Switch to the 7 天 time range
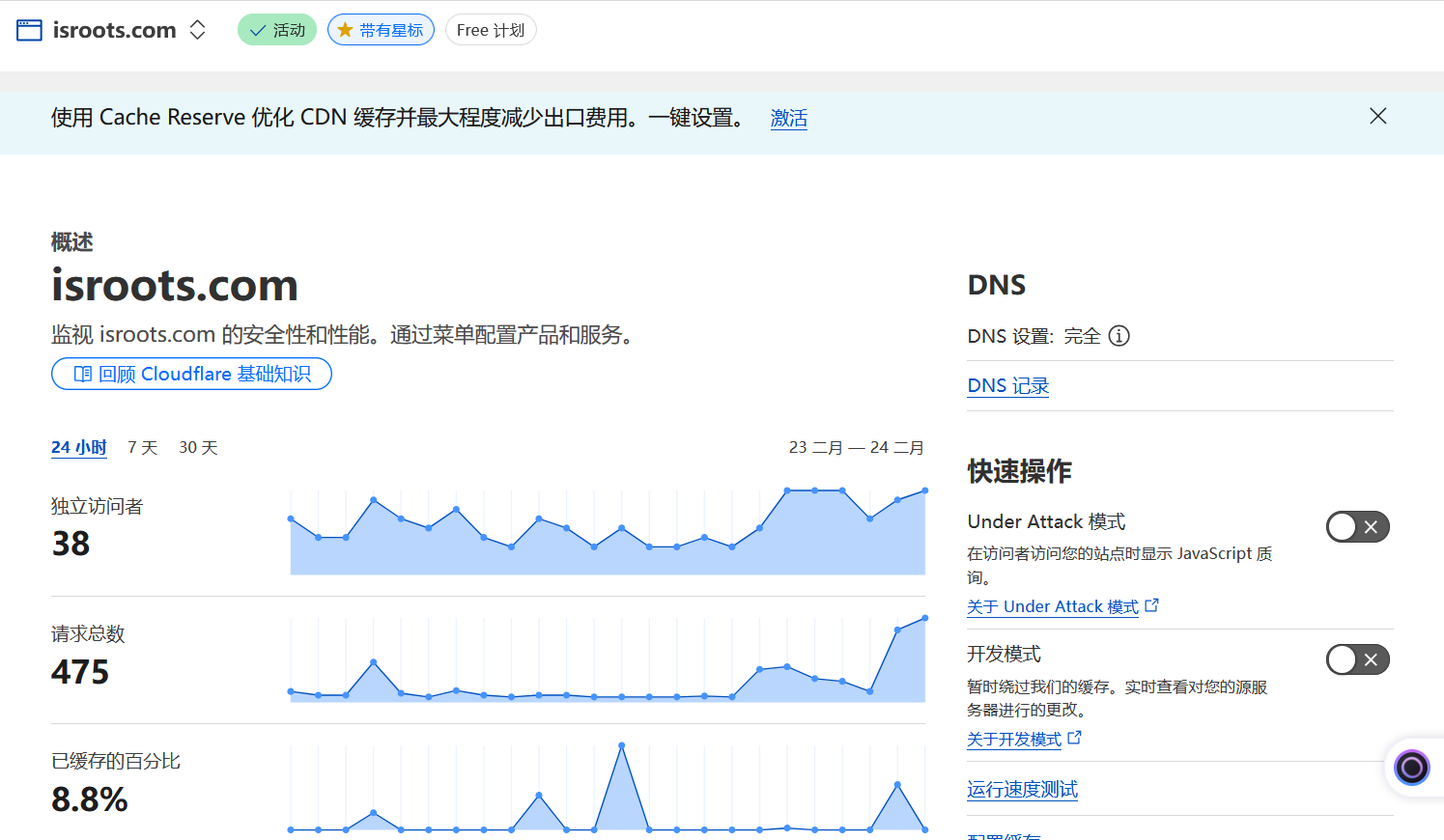 click(x=143, y=447)
